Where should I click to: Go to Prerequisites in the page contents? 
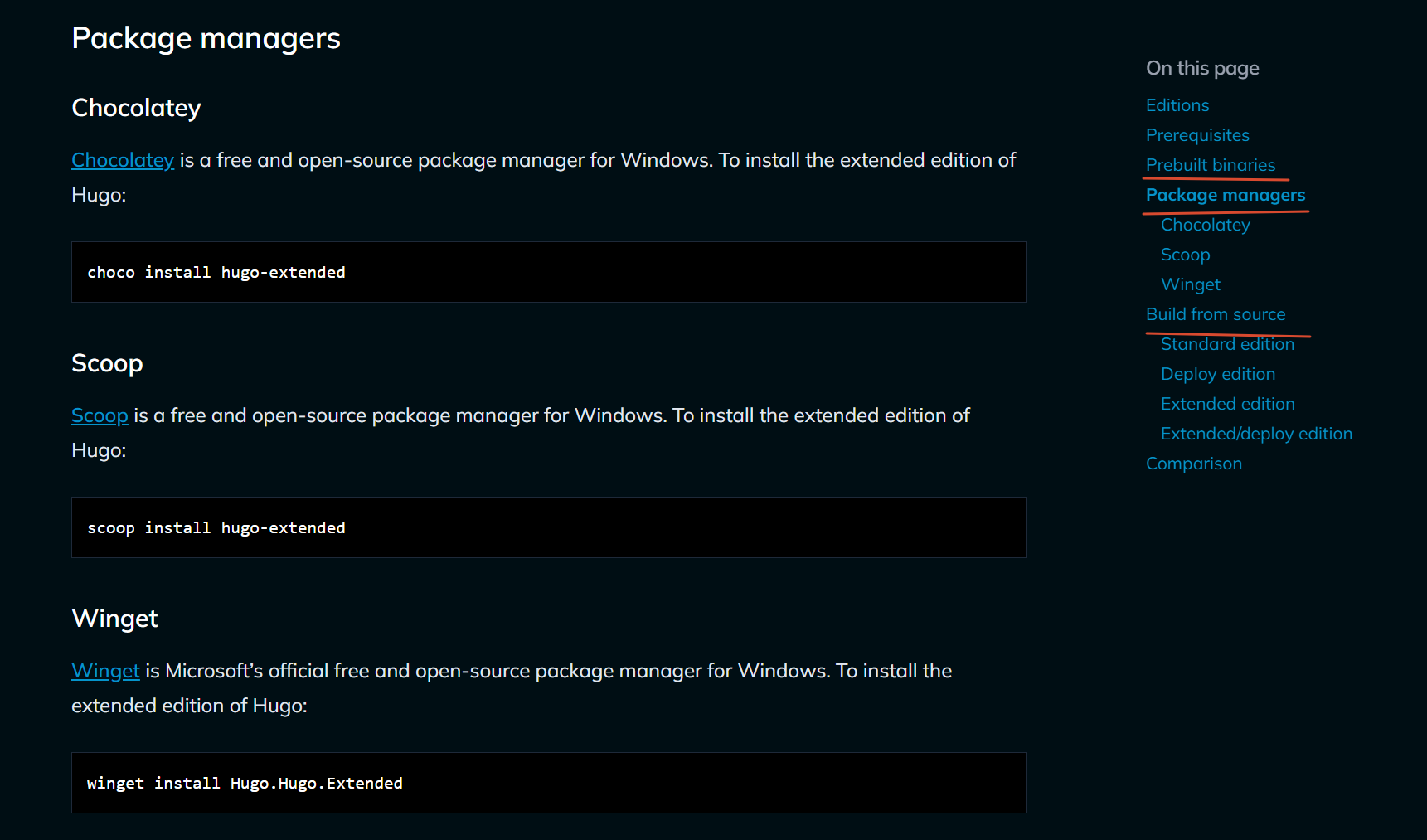tap(1197, 135)
